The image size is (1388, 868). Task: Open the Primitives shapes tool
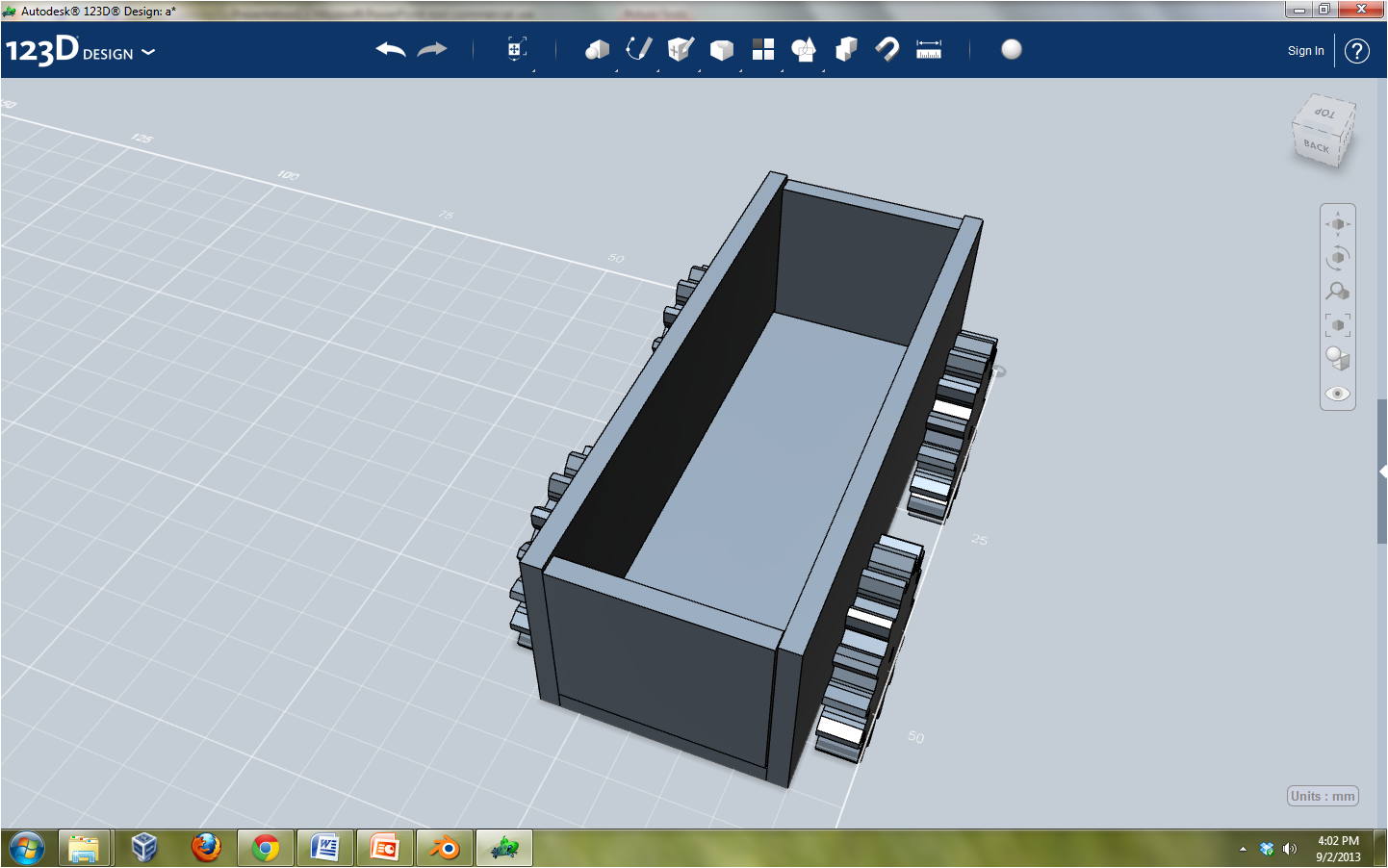click(598, 50)
